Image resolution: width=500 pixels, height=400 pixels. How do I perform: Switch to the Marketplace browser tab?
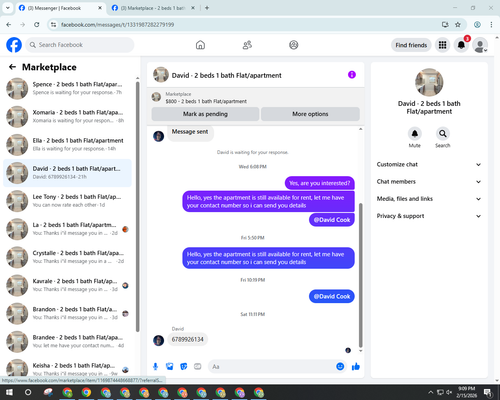coord(153,8)
